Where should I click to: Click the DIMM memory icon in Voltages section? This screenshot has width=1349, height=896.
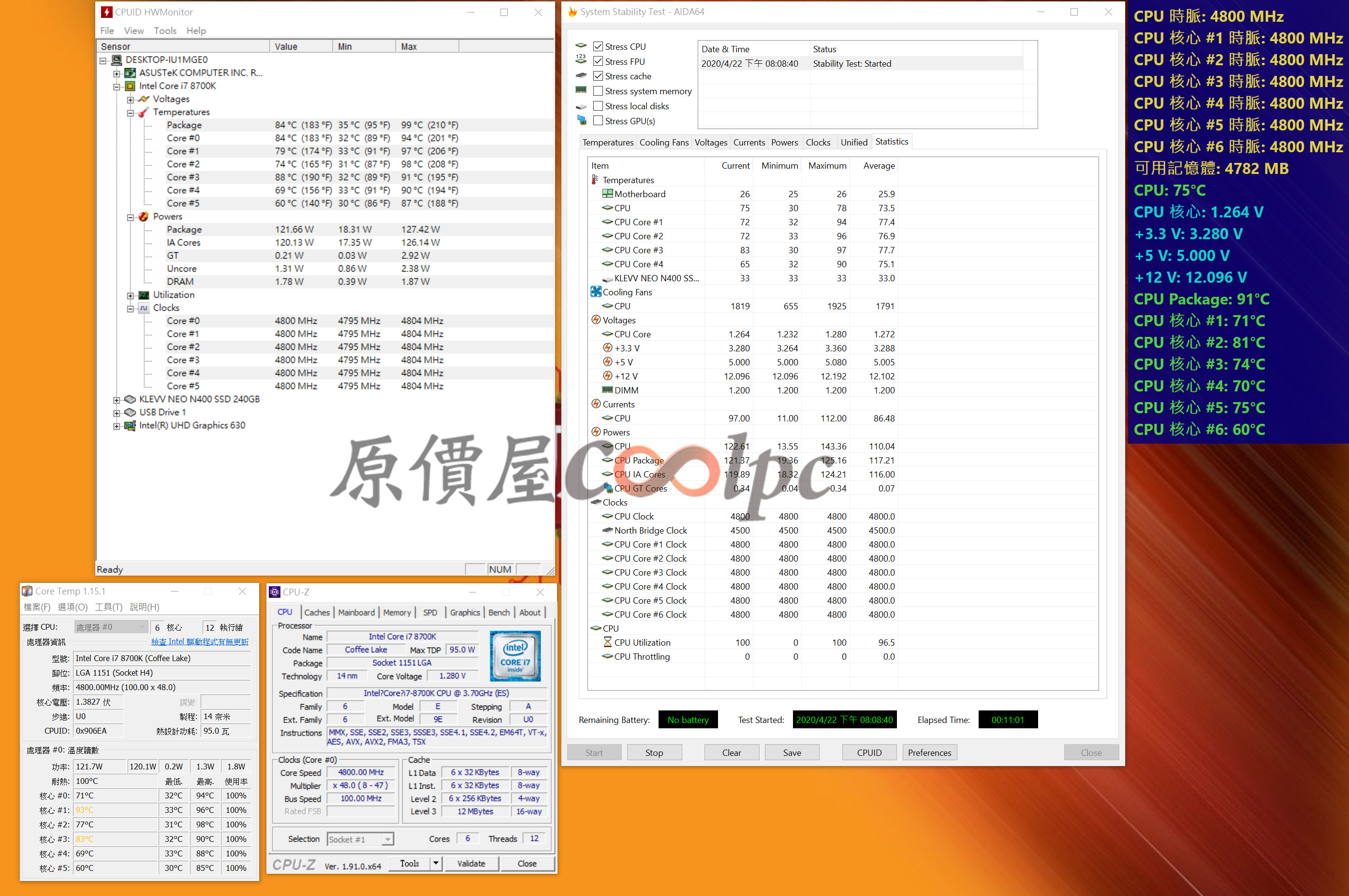[x=607, y=390]
